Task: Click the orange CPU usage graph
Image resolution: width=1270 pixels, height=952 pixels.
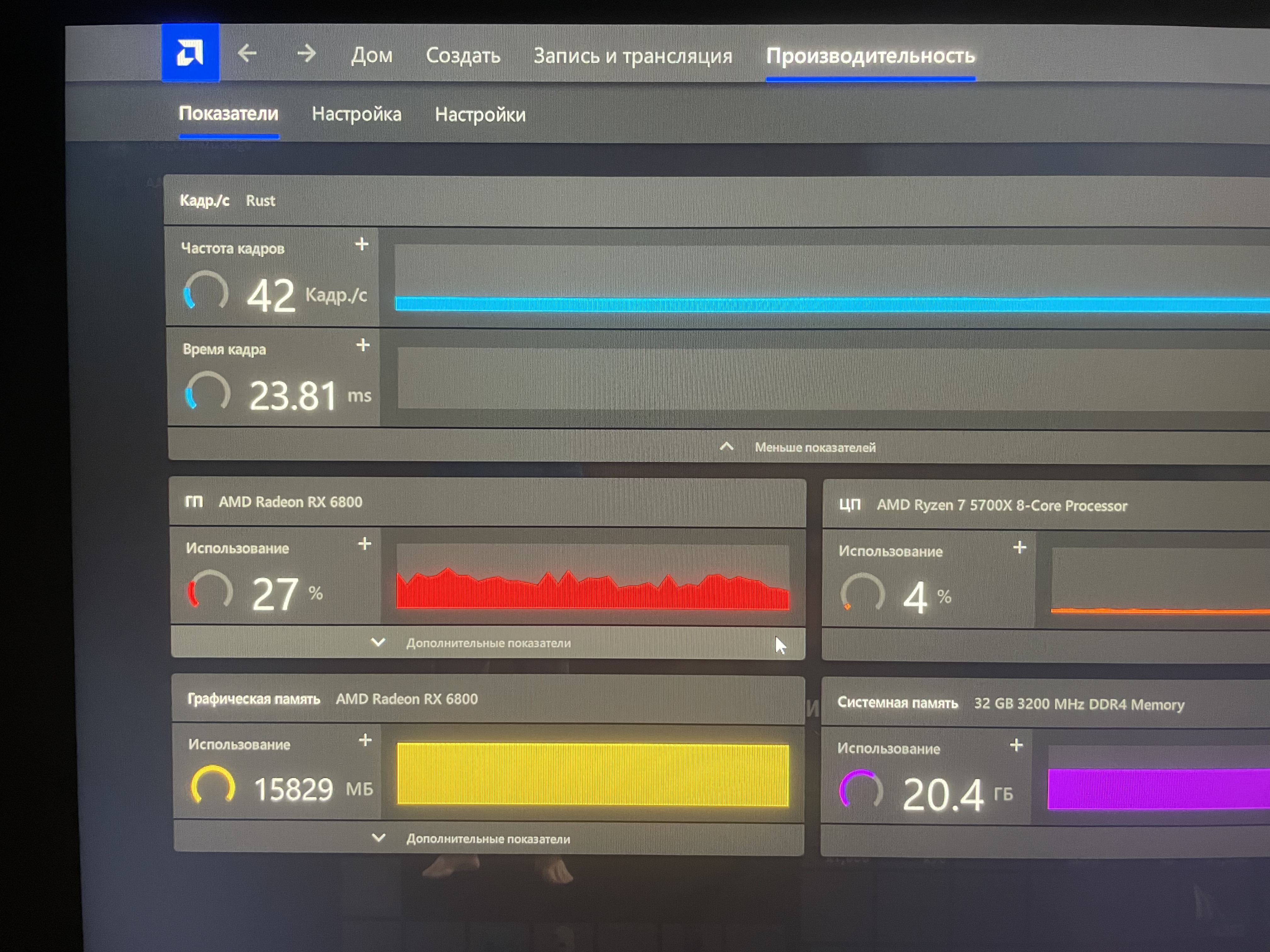Action: coord(1160,581)
